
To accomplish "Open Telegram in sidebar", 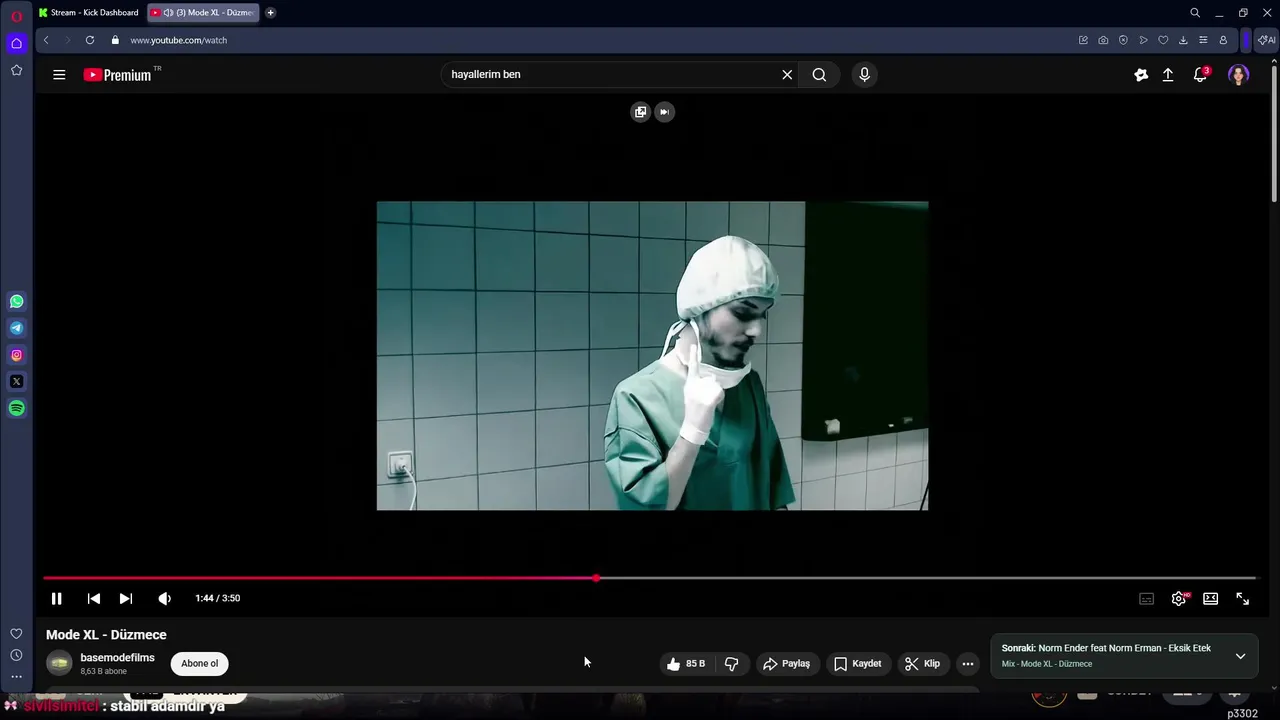I will (x=17, y=328).
